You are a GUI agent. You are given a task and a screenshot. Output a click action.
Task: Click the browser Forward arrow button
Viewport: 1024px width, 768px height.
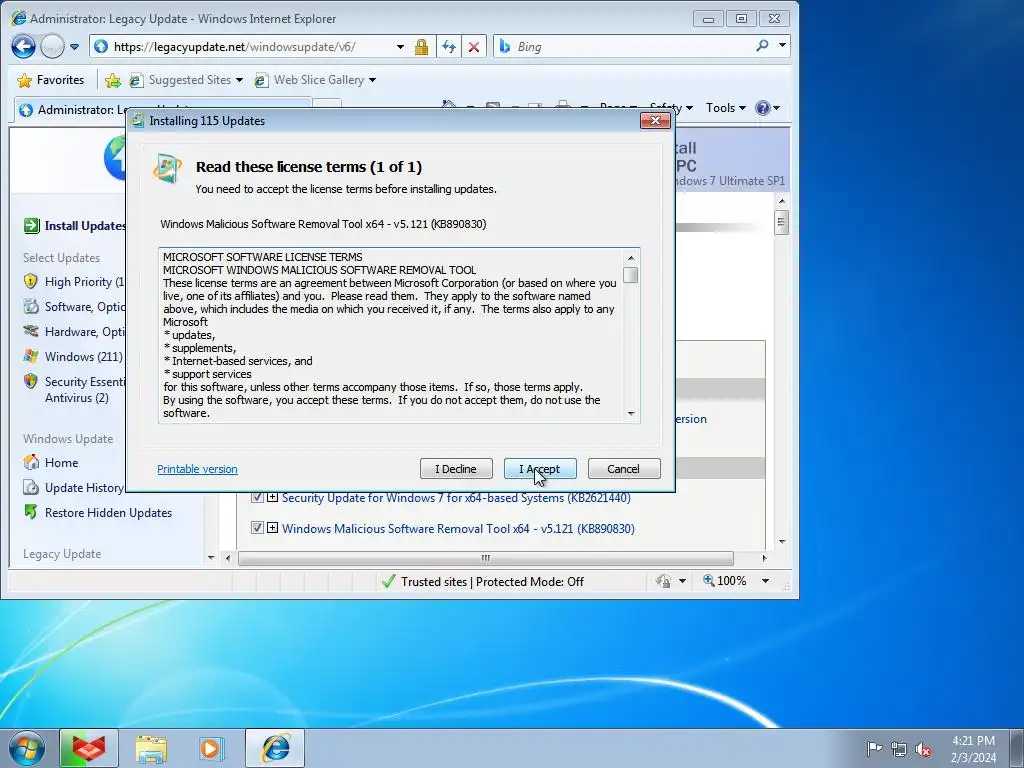point(52,47)
